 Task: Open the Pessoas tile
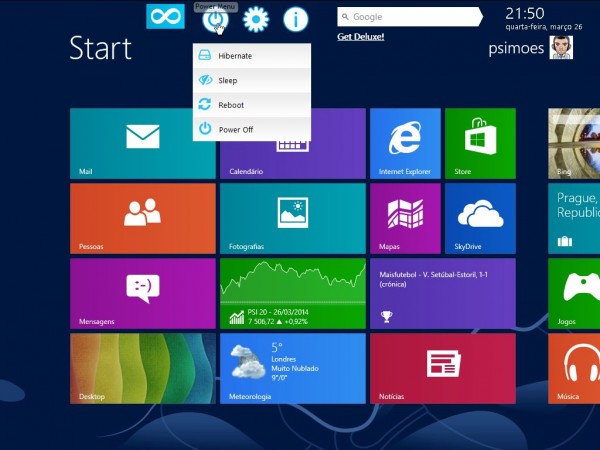tap(143, 218)
